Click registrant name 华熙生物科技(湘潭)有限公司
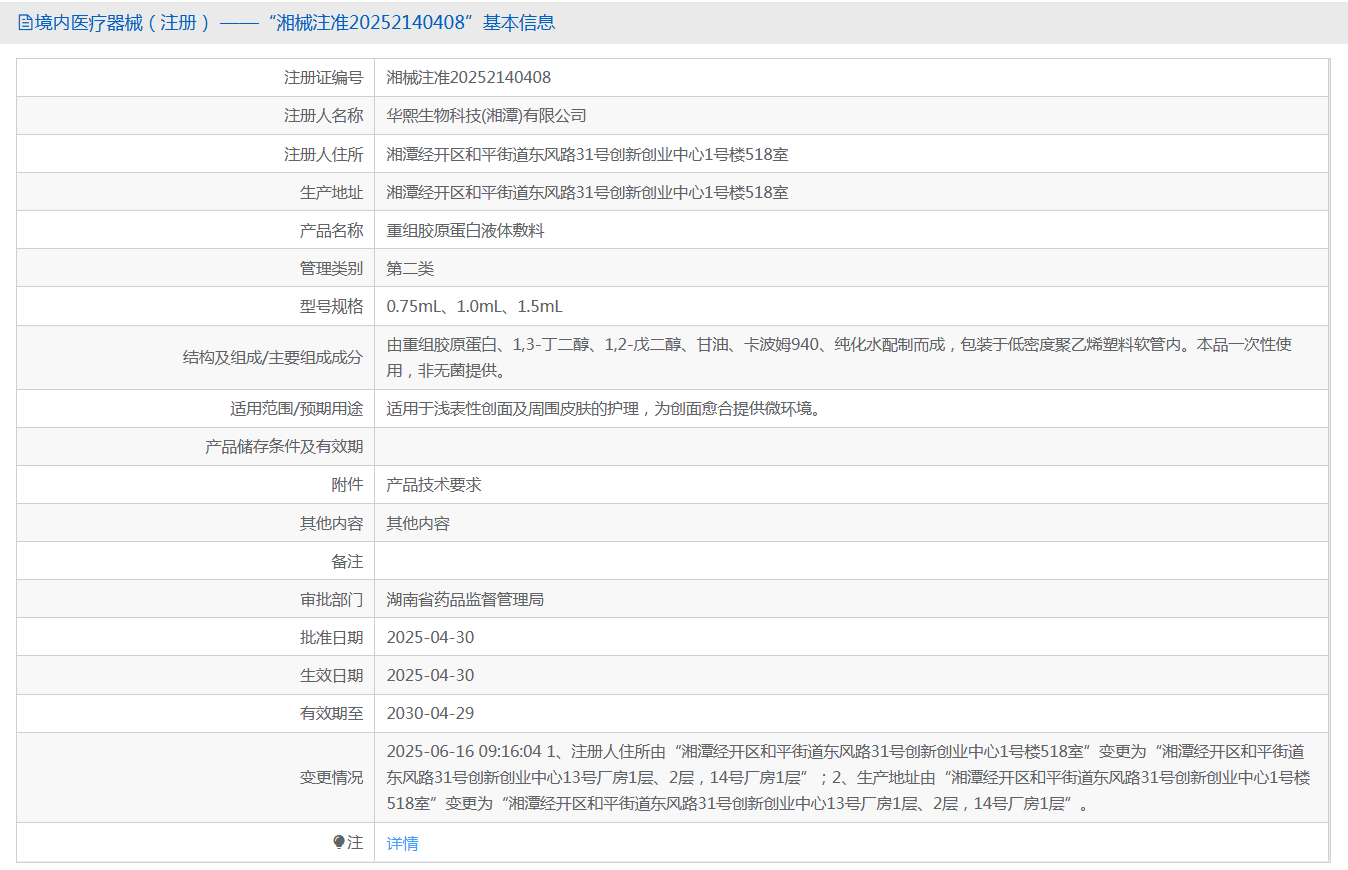 tap(487, 115)
